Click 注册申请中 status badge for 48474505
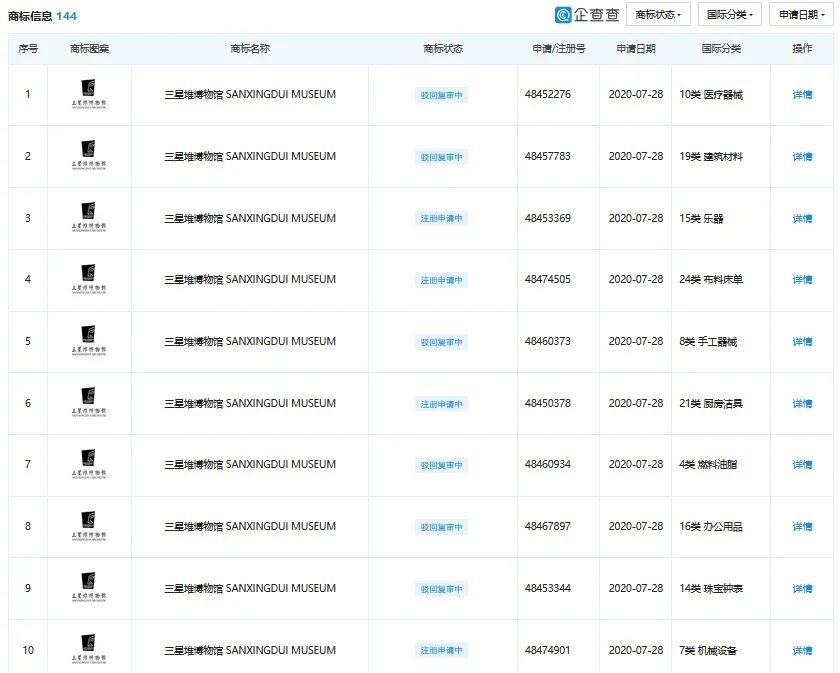The width and height of the screenshot is (840, 673). click(441, 280)
